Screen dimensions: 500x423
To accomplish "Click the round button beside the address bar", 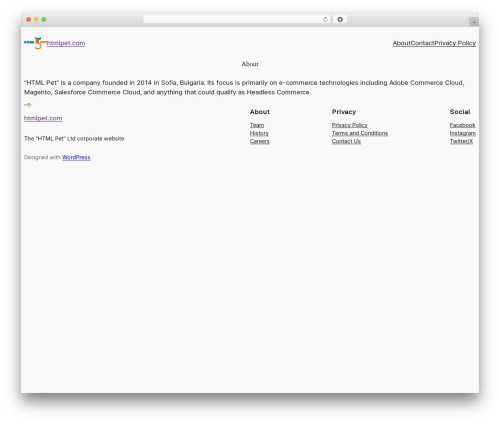I will tap(340, 19).
